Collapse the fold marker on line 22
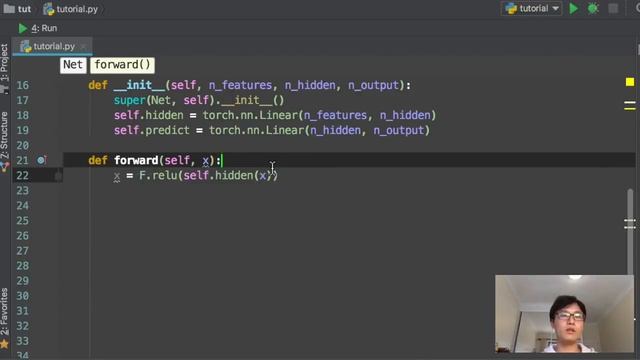The image size is (640, 360). pos(58,176)
